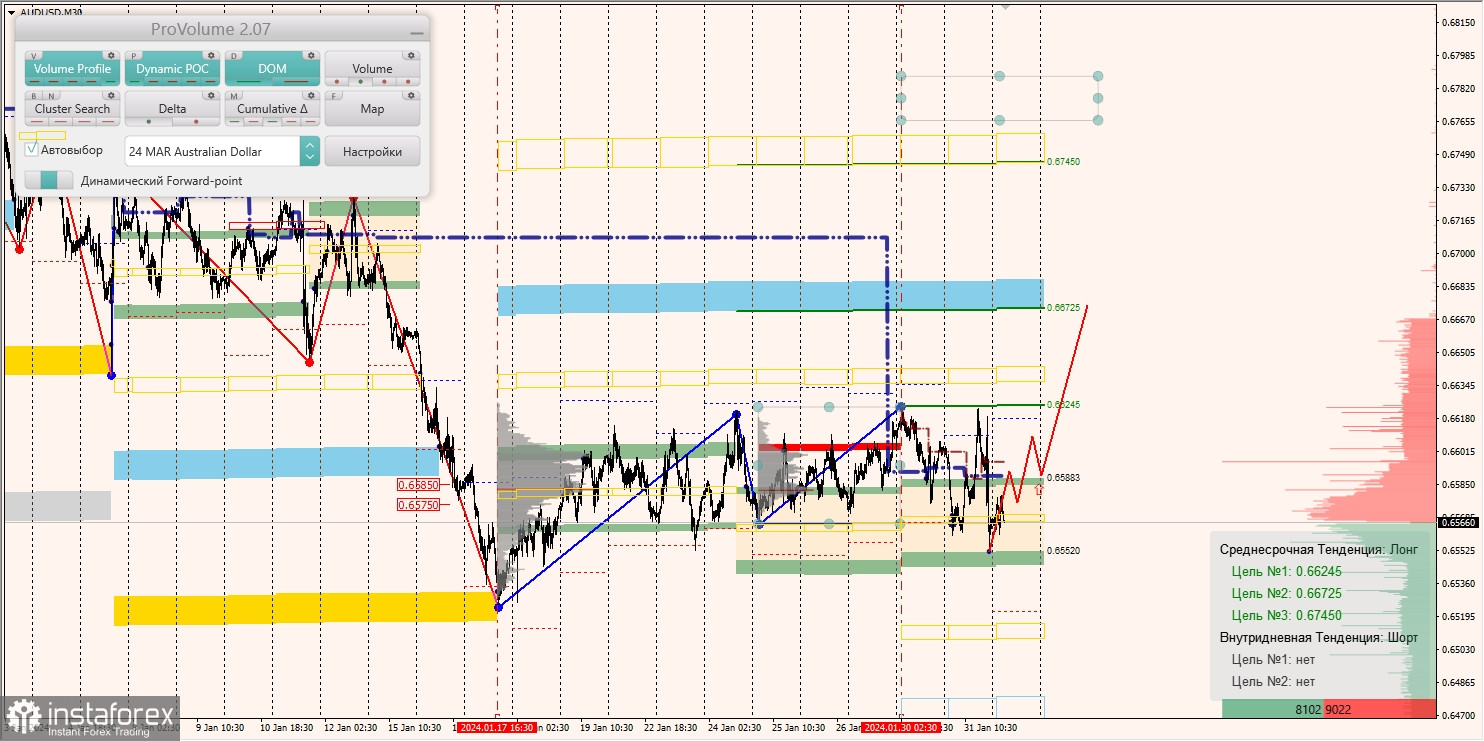Click the V hotkey tag on Volume Profile

(x=35, y=55)
